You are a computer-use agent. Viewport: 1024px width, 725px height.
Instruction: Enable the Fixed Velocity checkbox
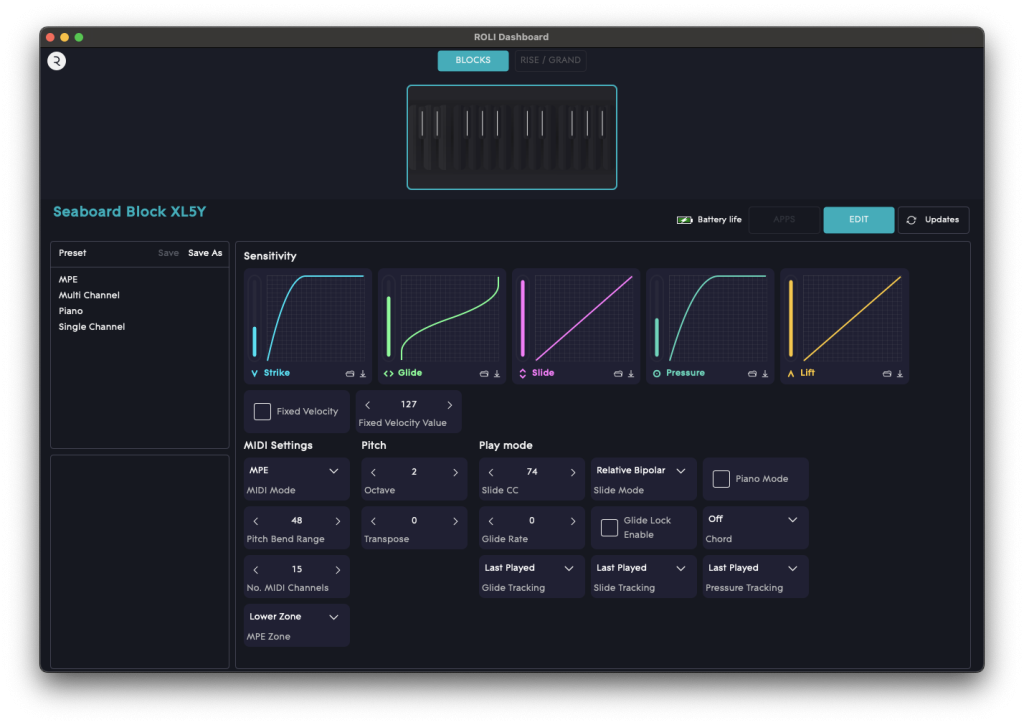tap(262, 411)
